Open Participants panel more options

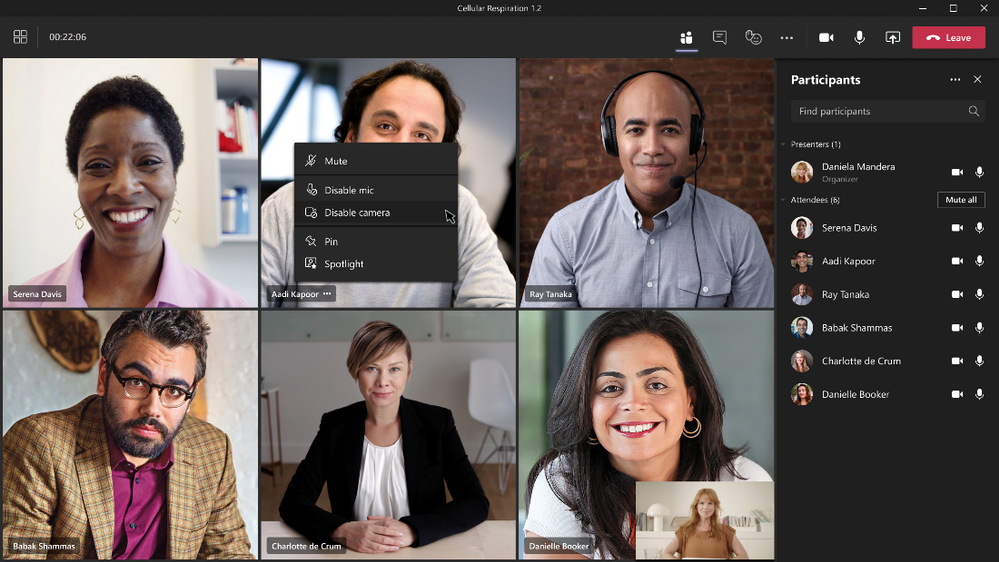tap(955, 80)
